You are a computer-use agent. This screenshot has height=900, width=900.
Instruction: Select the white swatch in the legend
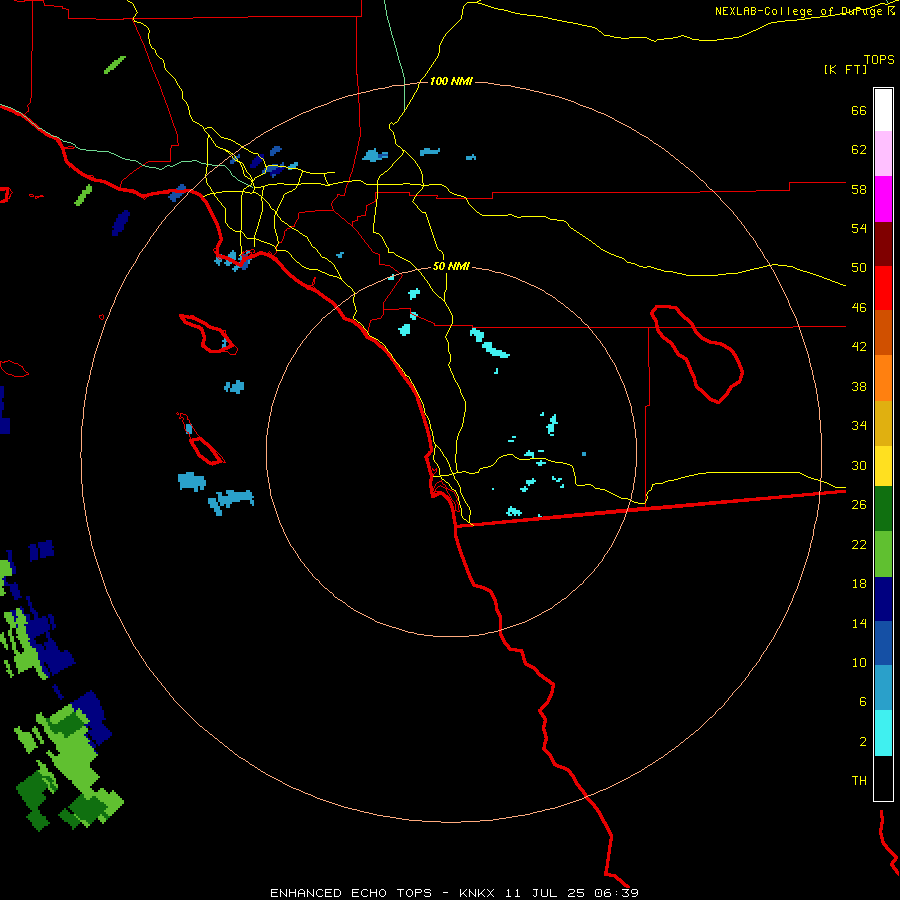click(883, 110)
